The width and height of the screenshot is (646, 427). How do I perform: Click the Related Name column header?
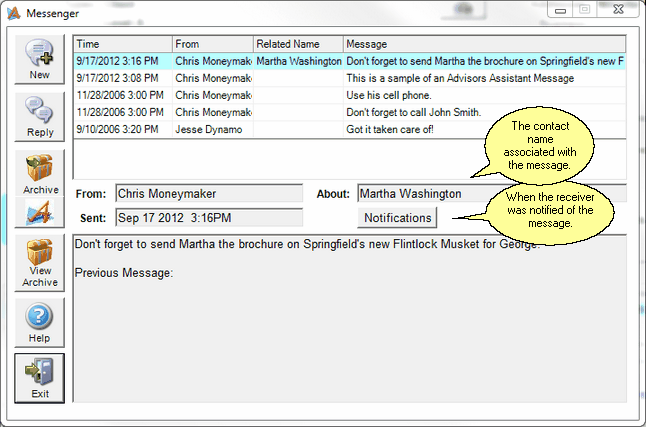(297, 44)
